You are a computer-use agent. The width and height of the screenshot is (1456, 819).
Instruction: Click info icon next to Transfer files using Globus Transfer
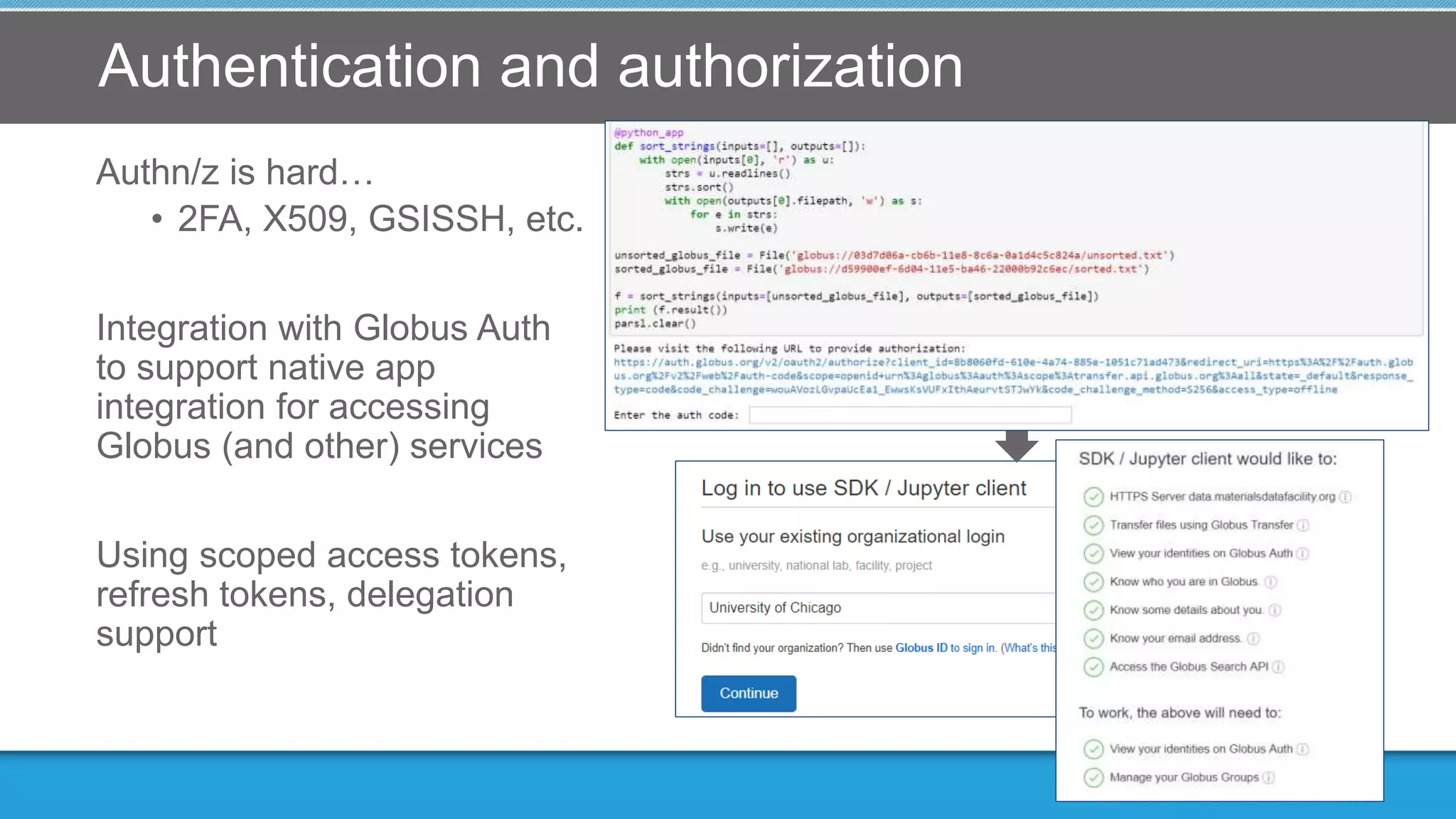pyautogui.click(x=1303, y=525)
